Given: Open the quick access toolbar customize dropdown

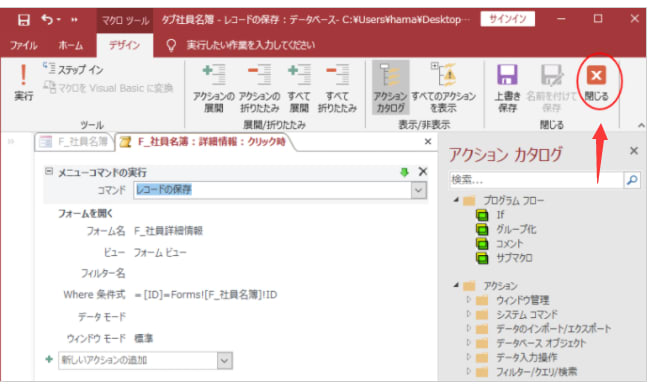Looking at the screenshot, I should coord(74,20).
